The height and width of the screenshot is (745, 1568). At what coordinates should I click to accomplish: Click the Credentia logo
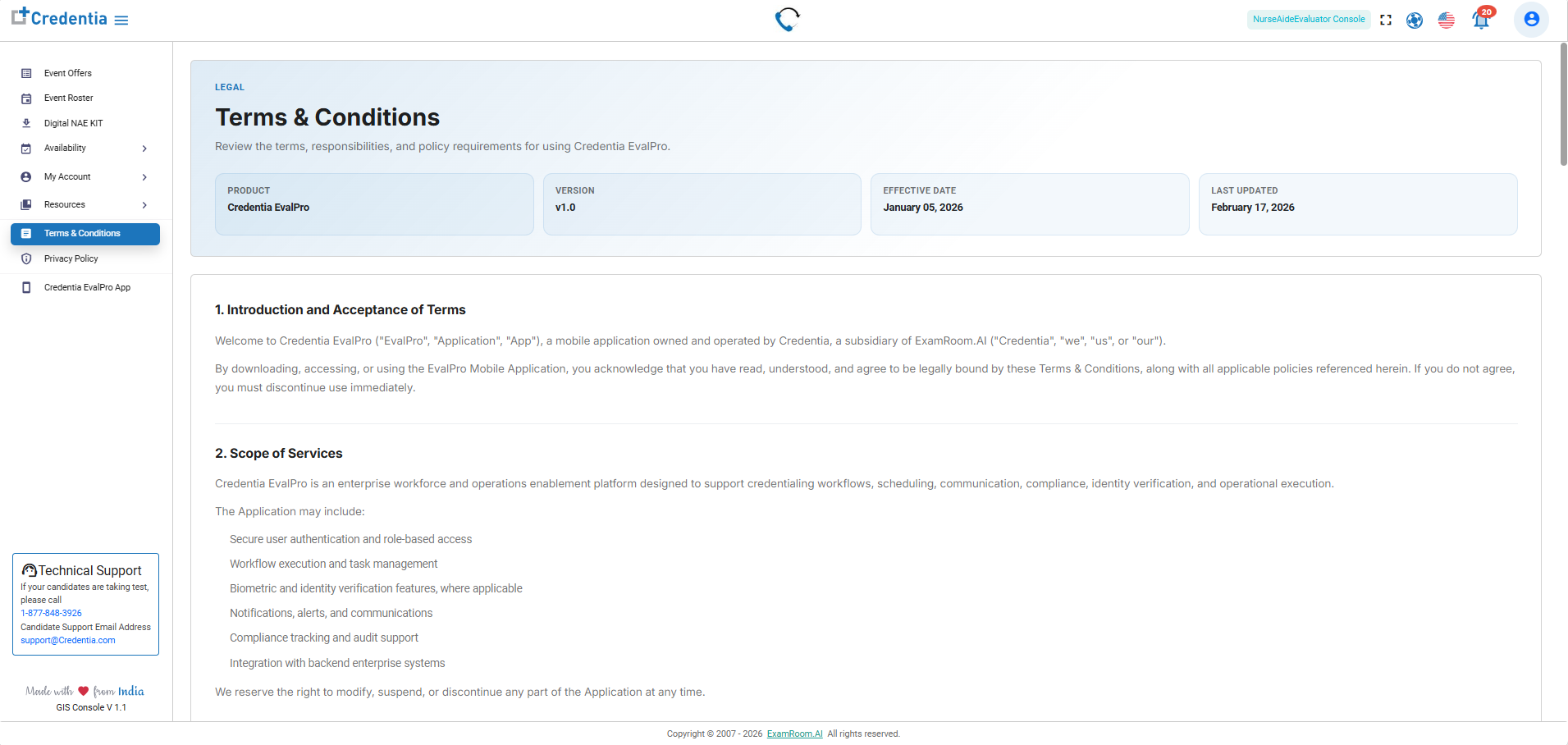59,18
